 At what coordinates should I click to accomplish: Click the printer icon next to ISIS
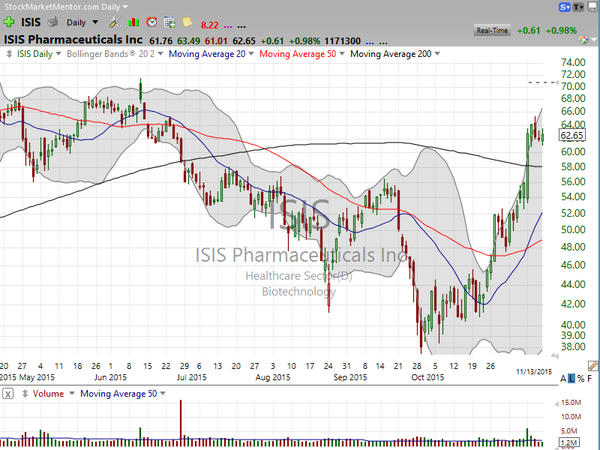pyautogui.click(x=52, y=22)
